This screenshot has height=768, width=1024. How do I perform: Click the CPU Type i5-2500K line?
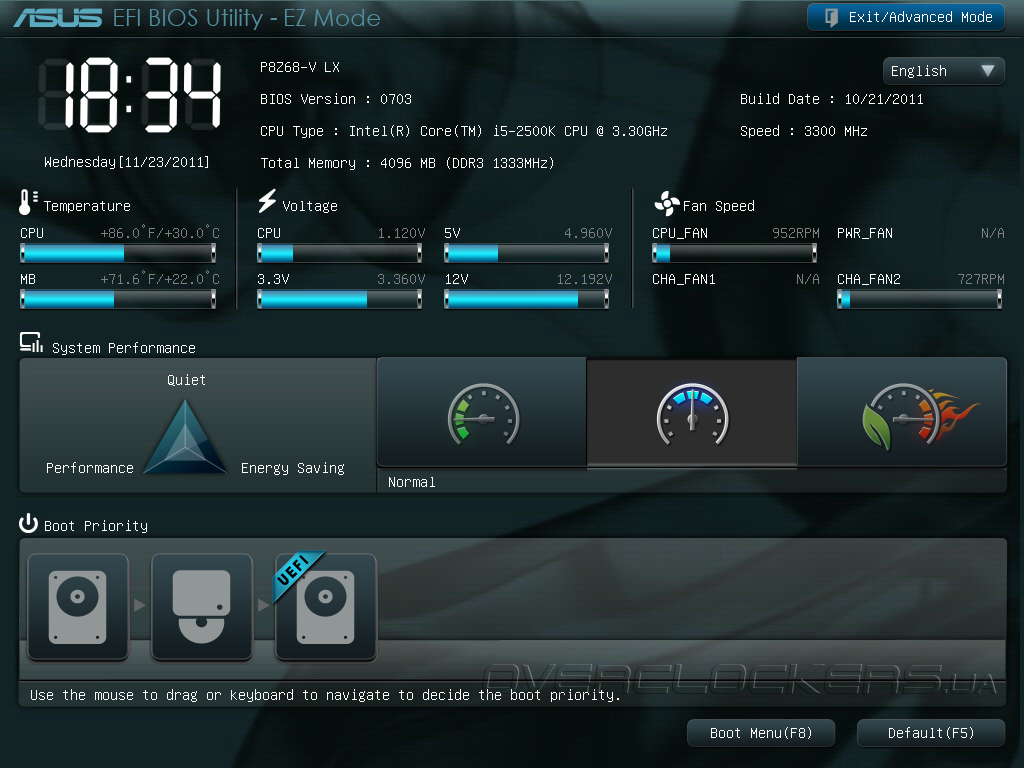pos(464,131)
